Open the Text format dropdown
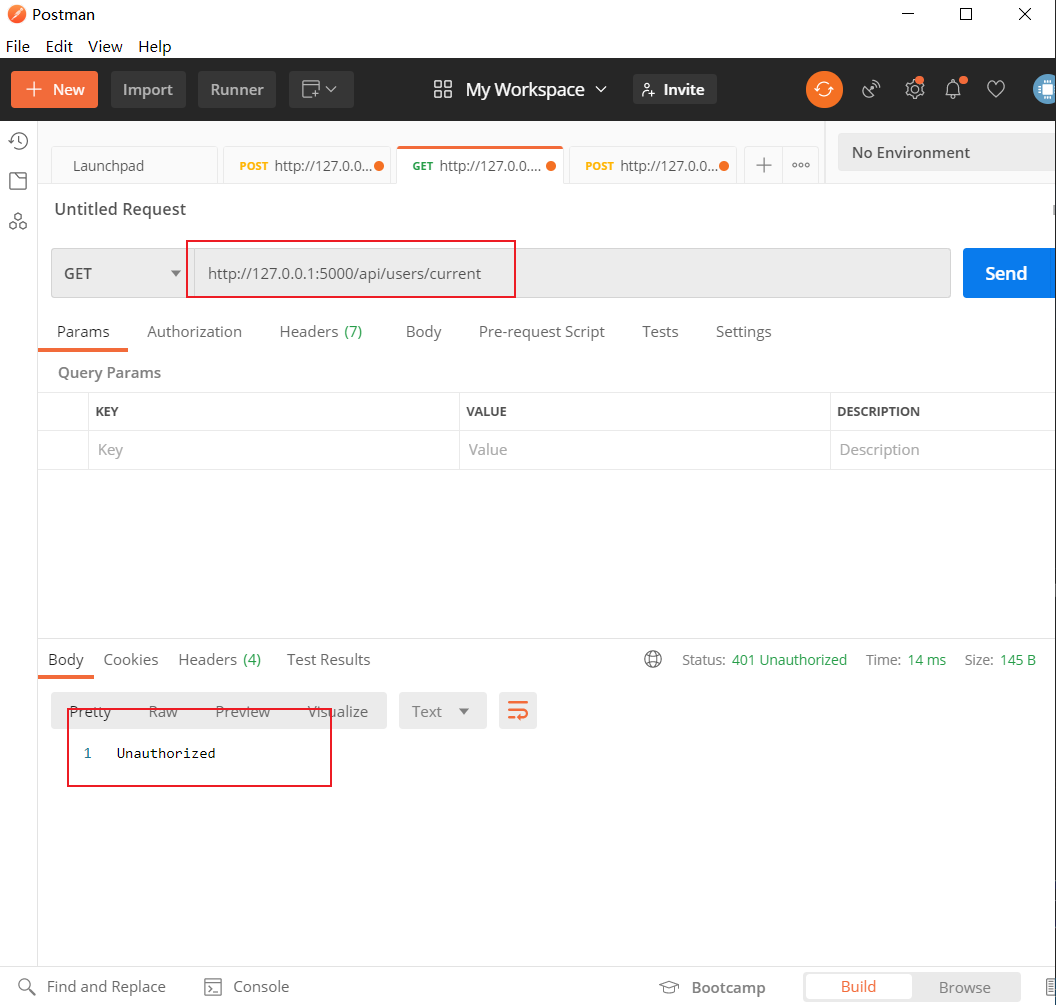 point(442,711)
